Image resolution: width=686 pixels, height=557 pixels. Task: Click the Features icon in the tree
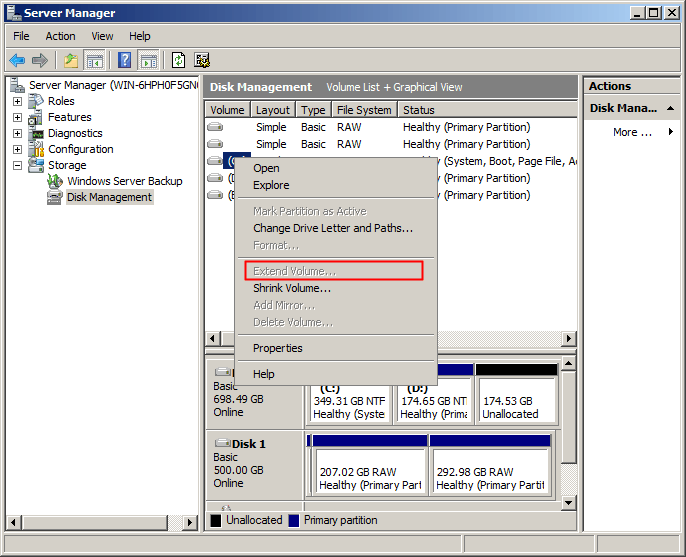36,117
